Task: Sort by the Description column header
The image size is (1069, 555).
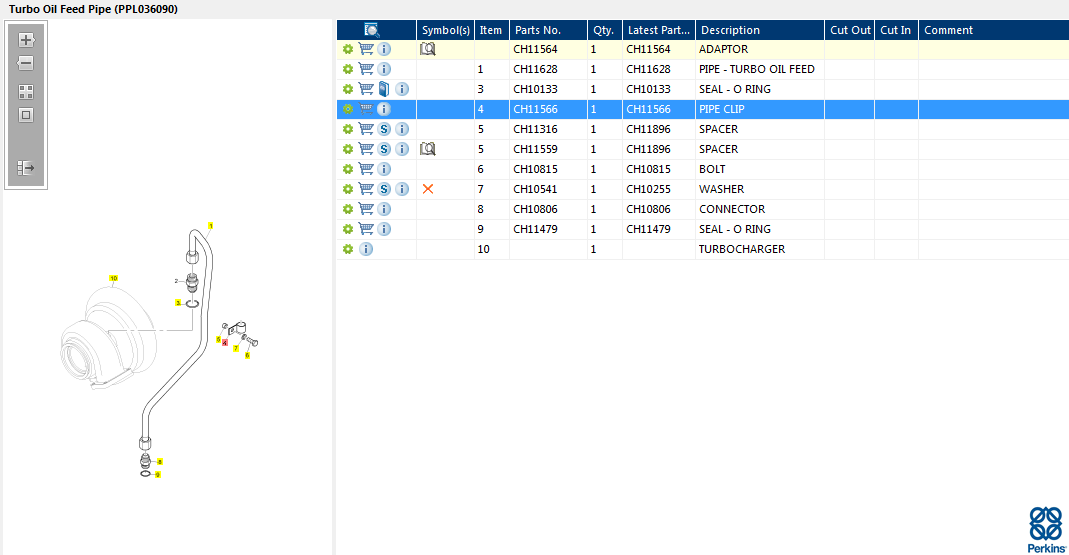Action: 730,30
